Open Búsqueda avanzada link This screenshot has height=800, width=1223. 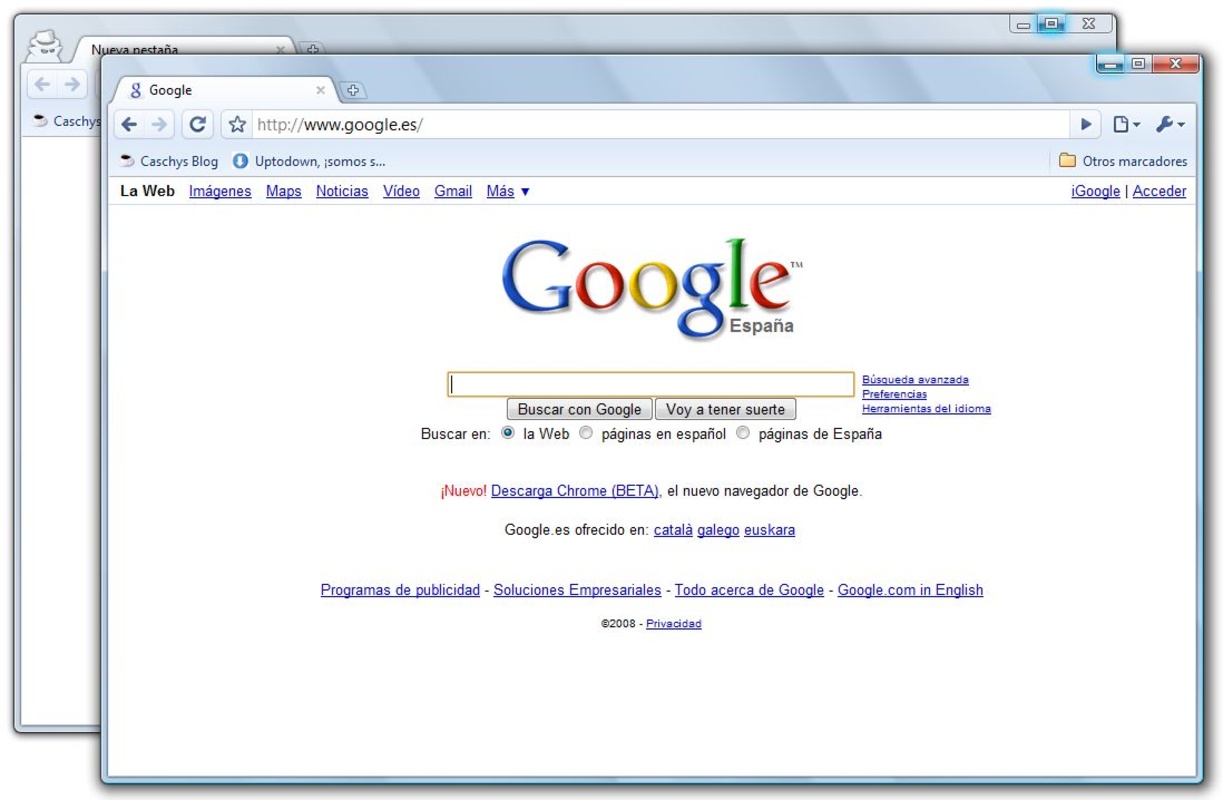915,379
